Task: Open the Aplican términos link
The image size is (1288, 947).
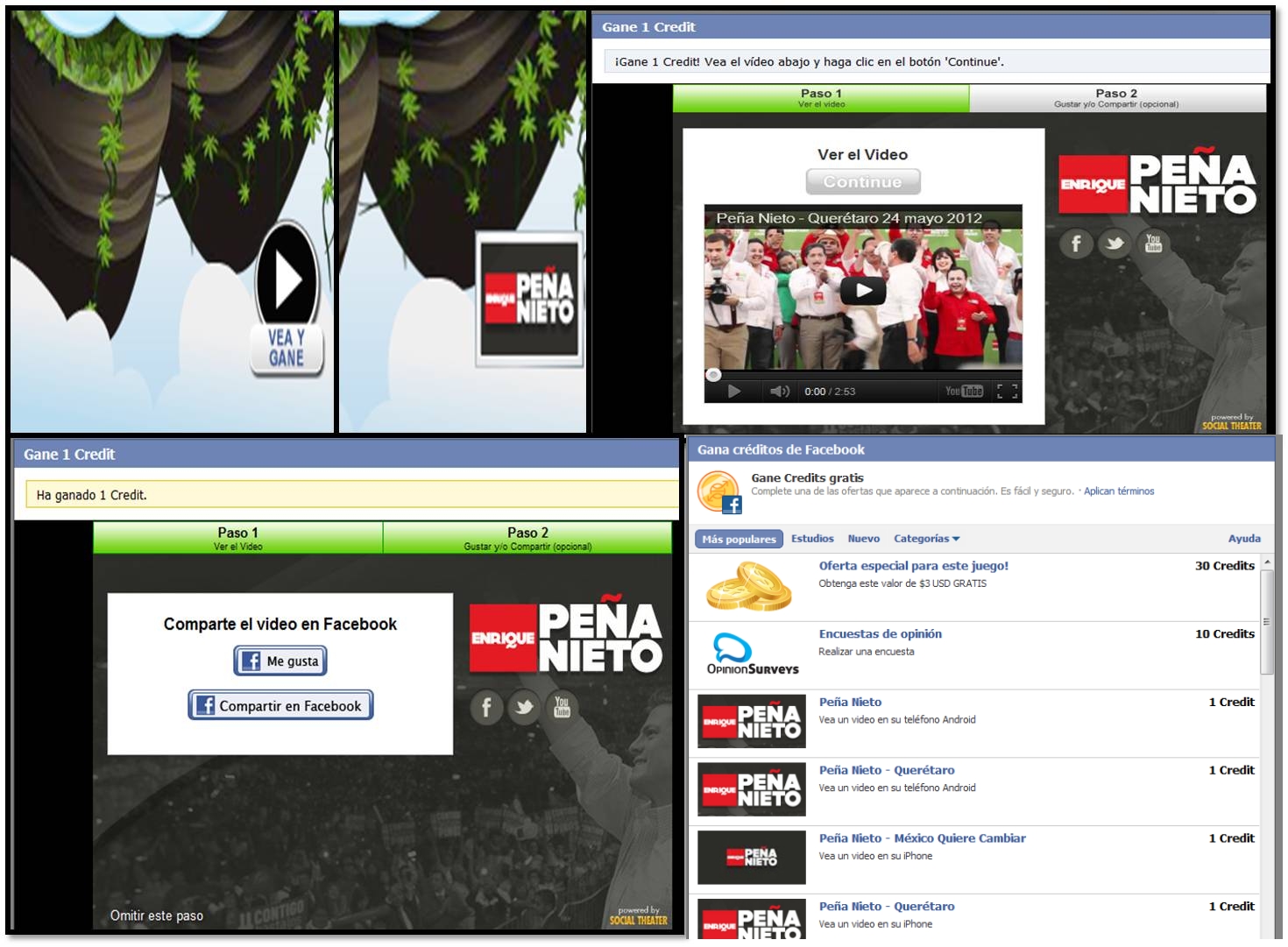Action: point(1119,491)
